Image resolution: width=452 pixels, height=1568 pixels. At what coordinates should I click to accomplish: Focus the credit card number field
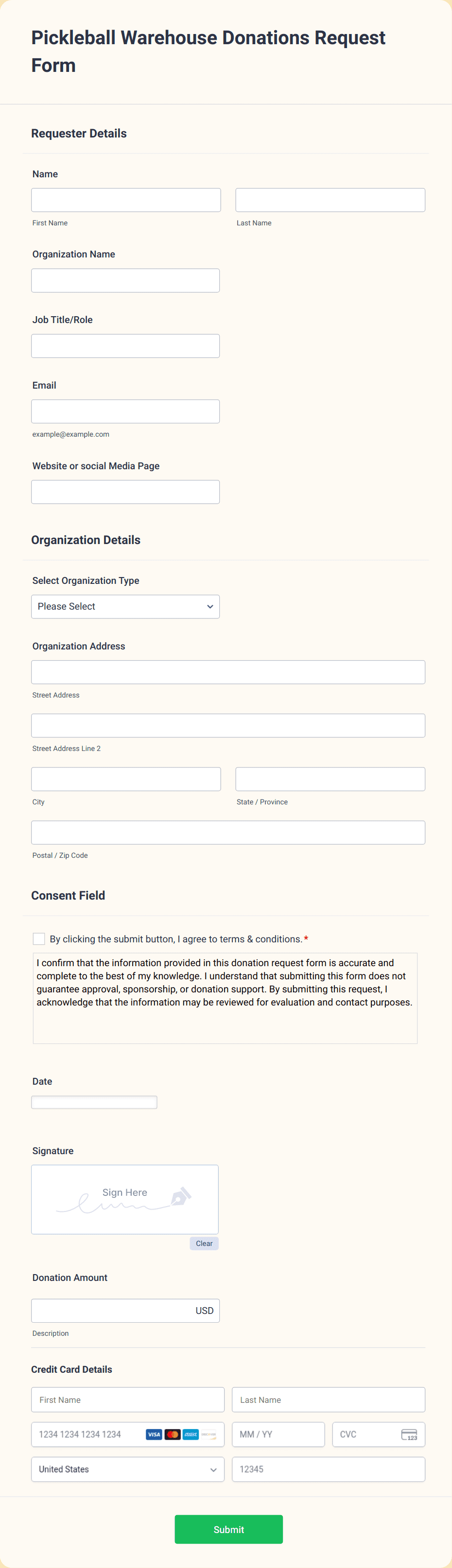128,1435
